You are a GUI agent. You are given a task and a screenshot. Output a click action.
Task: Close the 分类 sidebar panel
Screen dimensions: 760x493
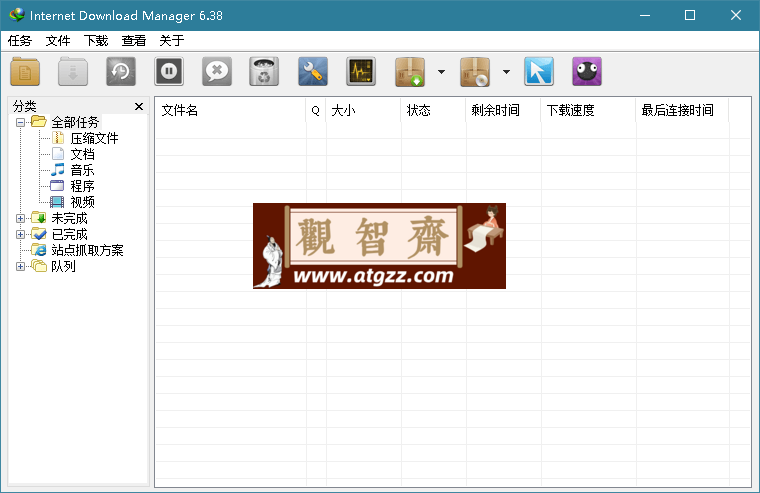(139, 106)
